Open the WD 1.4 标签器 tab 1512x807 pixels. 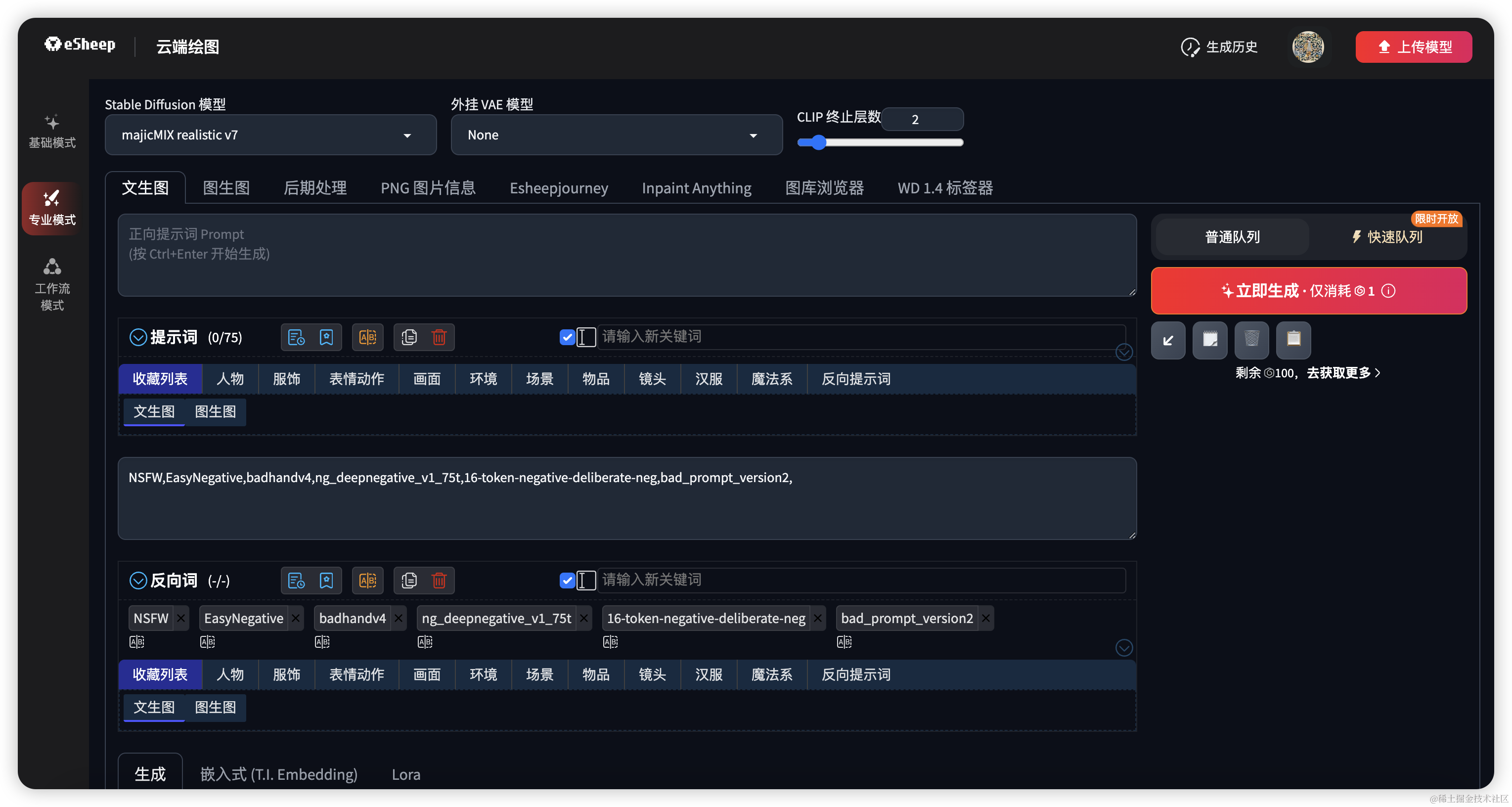click(x=945, y=188)
